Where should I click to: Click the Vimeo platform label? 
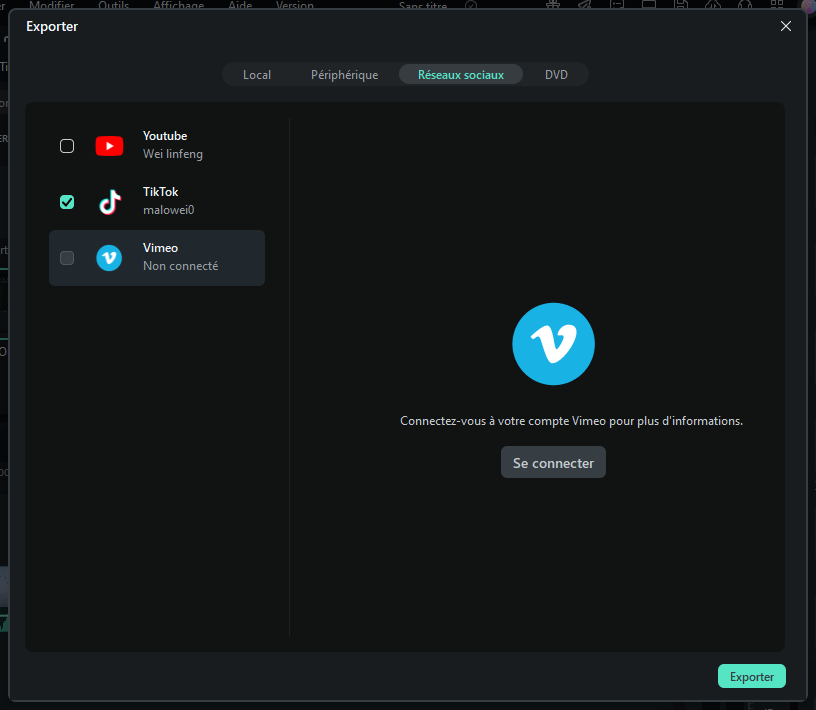pos(161,248)
